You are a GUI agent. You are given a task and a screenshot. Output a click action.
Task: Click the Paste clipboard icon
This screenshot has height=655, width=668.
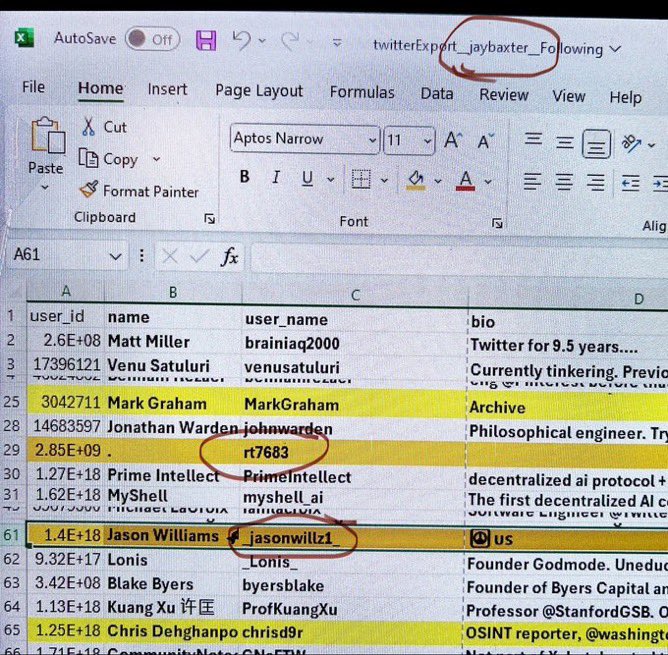pos(47,135)
